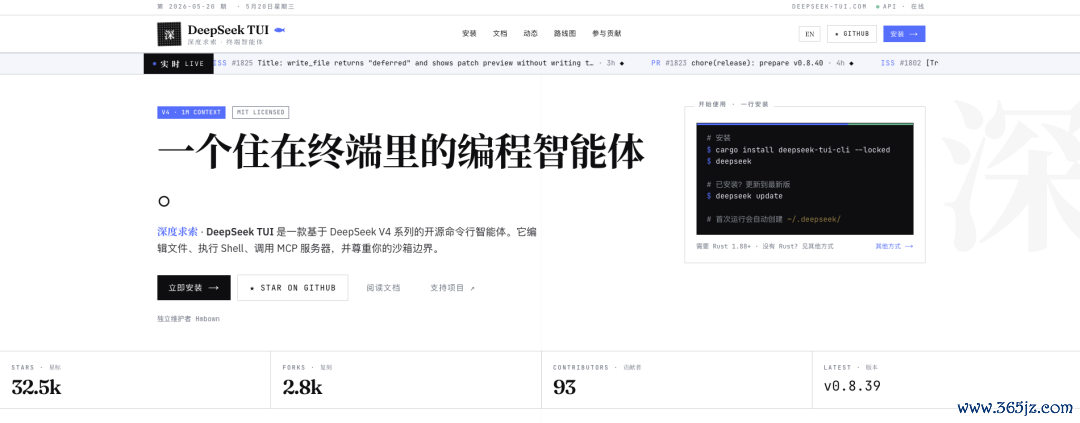This screenshot has height=423, width=1080.
Task: Click the blue fish icon beside DeepSeek TUI
Action: tap(279, 30)
